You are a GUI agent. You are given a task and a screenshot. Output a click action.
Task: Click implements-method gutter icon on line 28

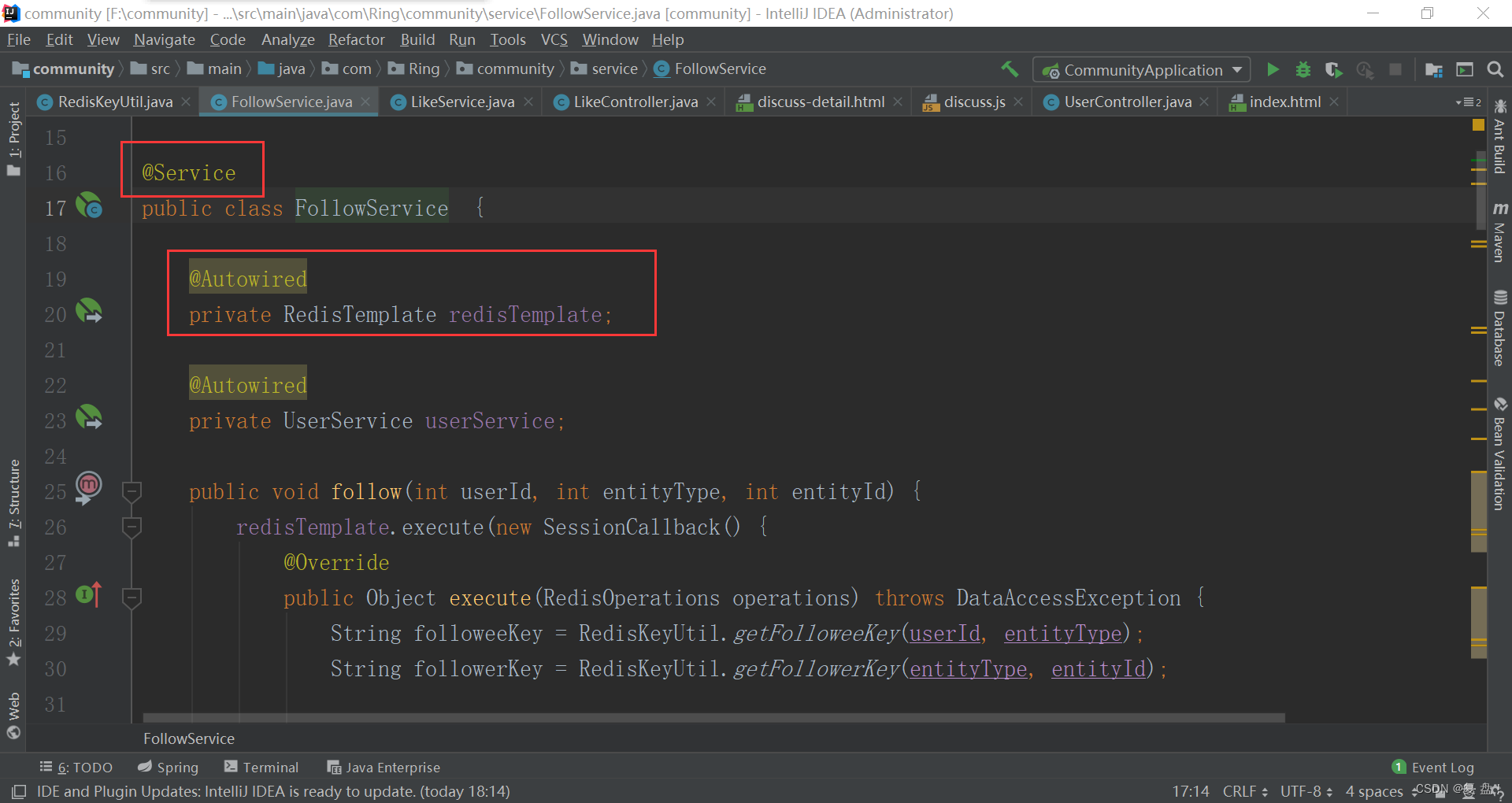(89, 594)
